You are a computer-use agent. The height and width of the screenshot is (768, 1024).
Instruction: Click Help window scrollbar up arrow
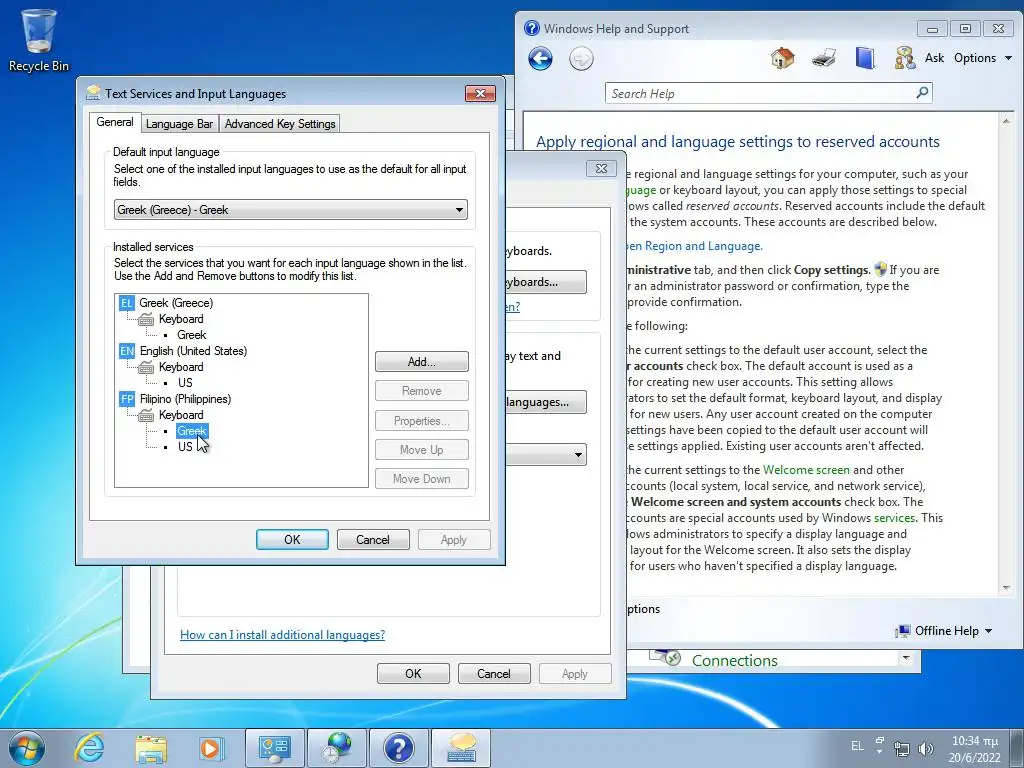(1006, 121)
